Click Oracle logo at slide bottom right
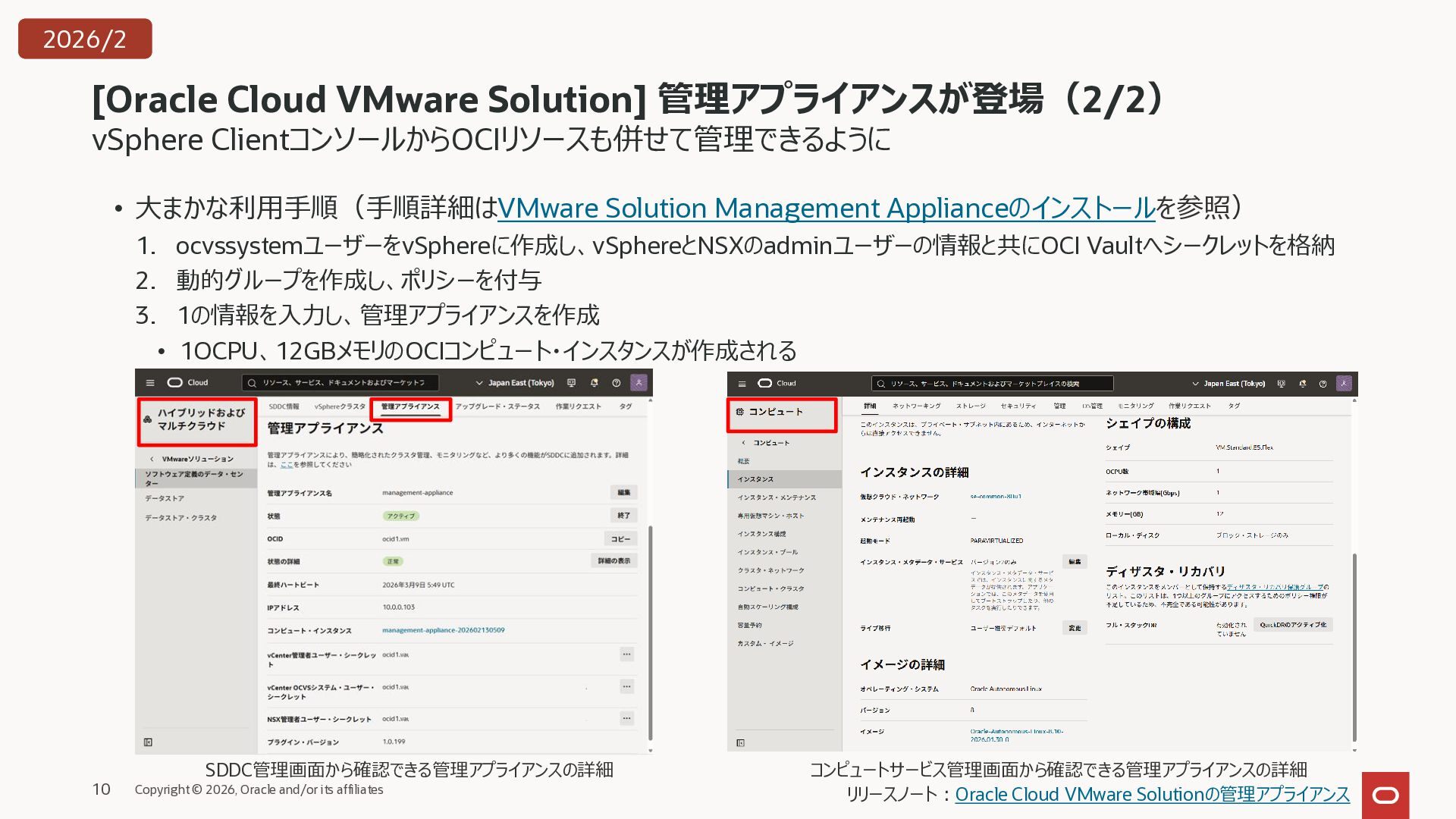This screenshot has width=1456, height=819. (1385, 795)
